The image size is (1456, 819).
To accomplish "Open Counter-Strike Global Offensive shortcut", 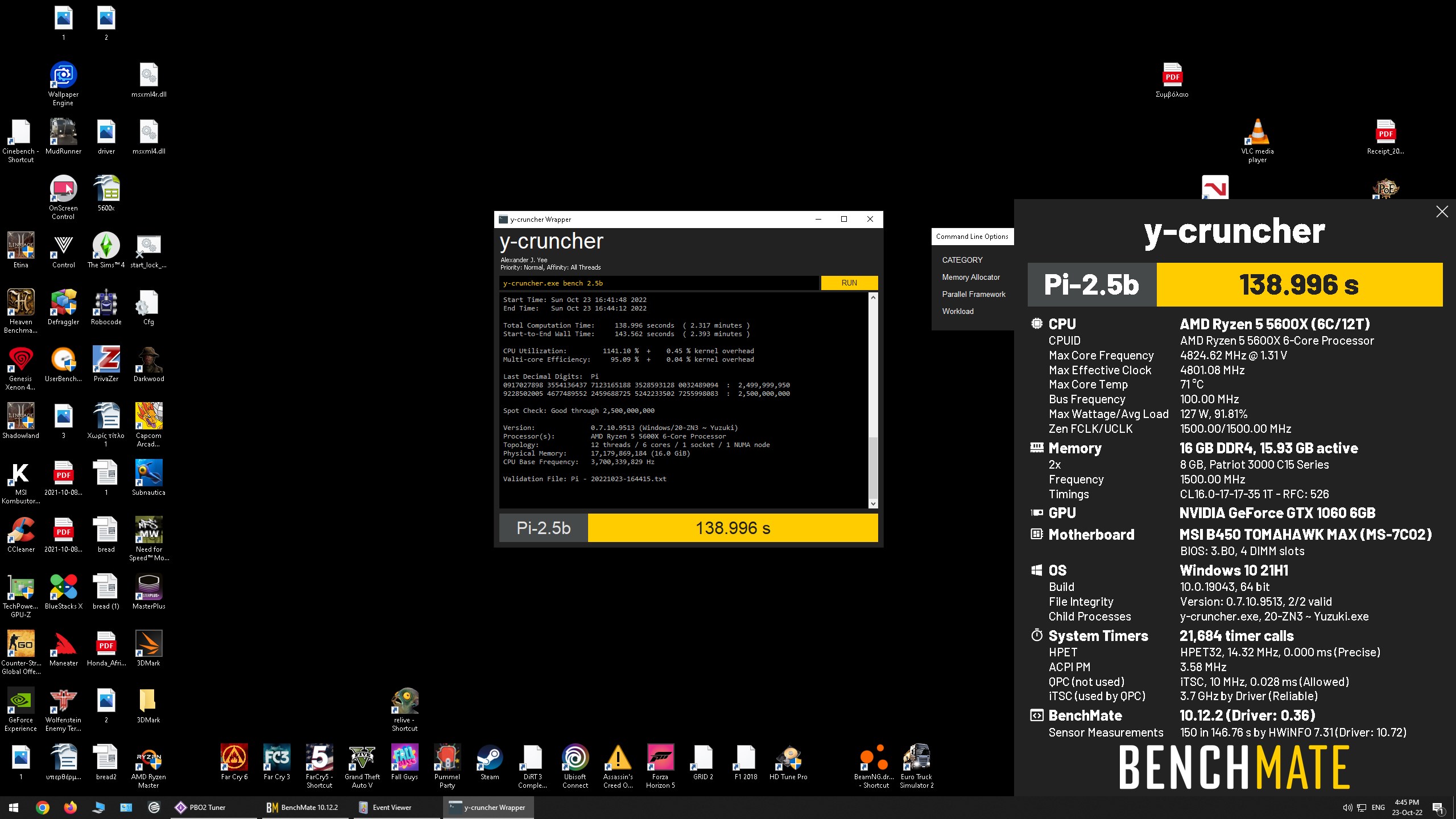I will click(20, 652).
